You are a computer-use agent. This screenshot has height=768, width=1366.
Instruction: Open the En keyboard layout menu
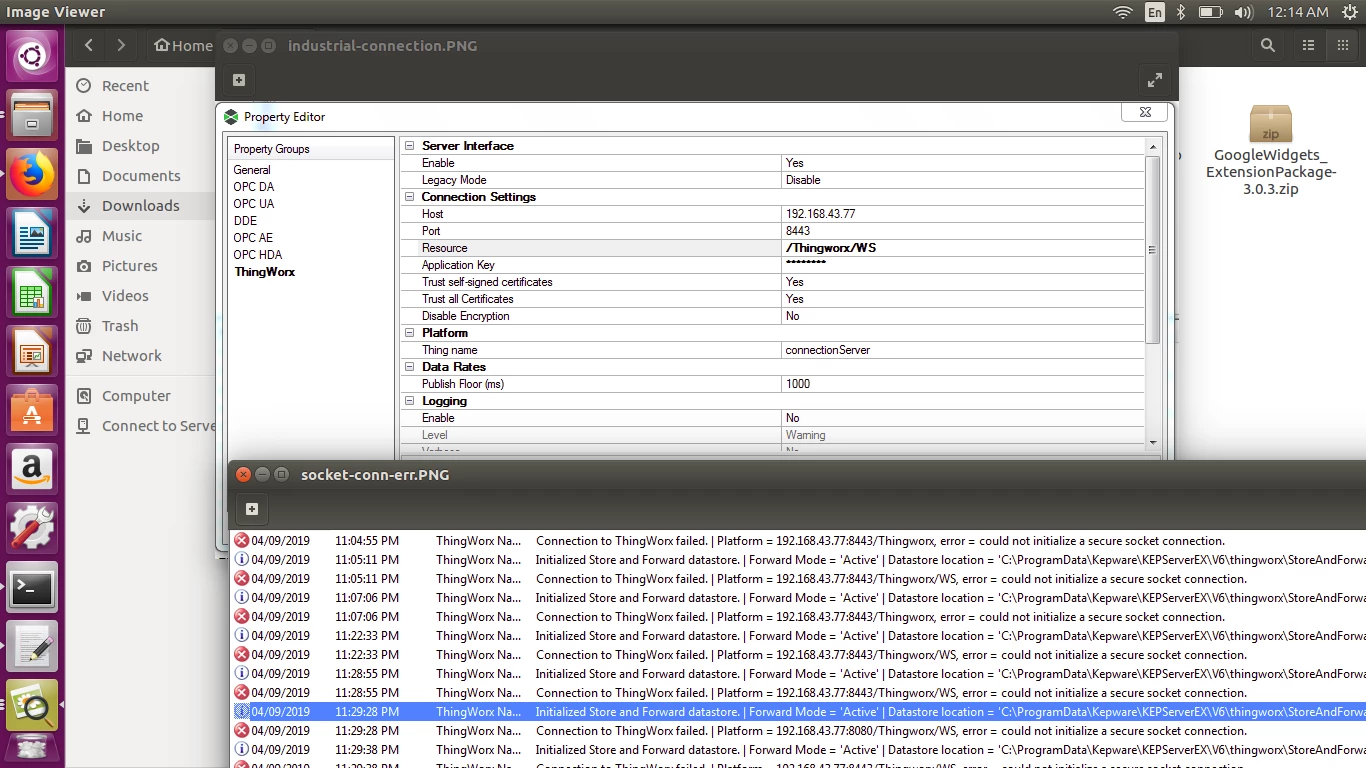[x=1155, y=12]
